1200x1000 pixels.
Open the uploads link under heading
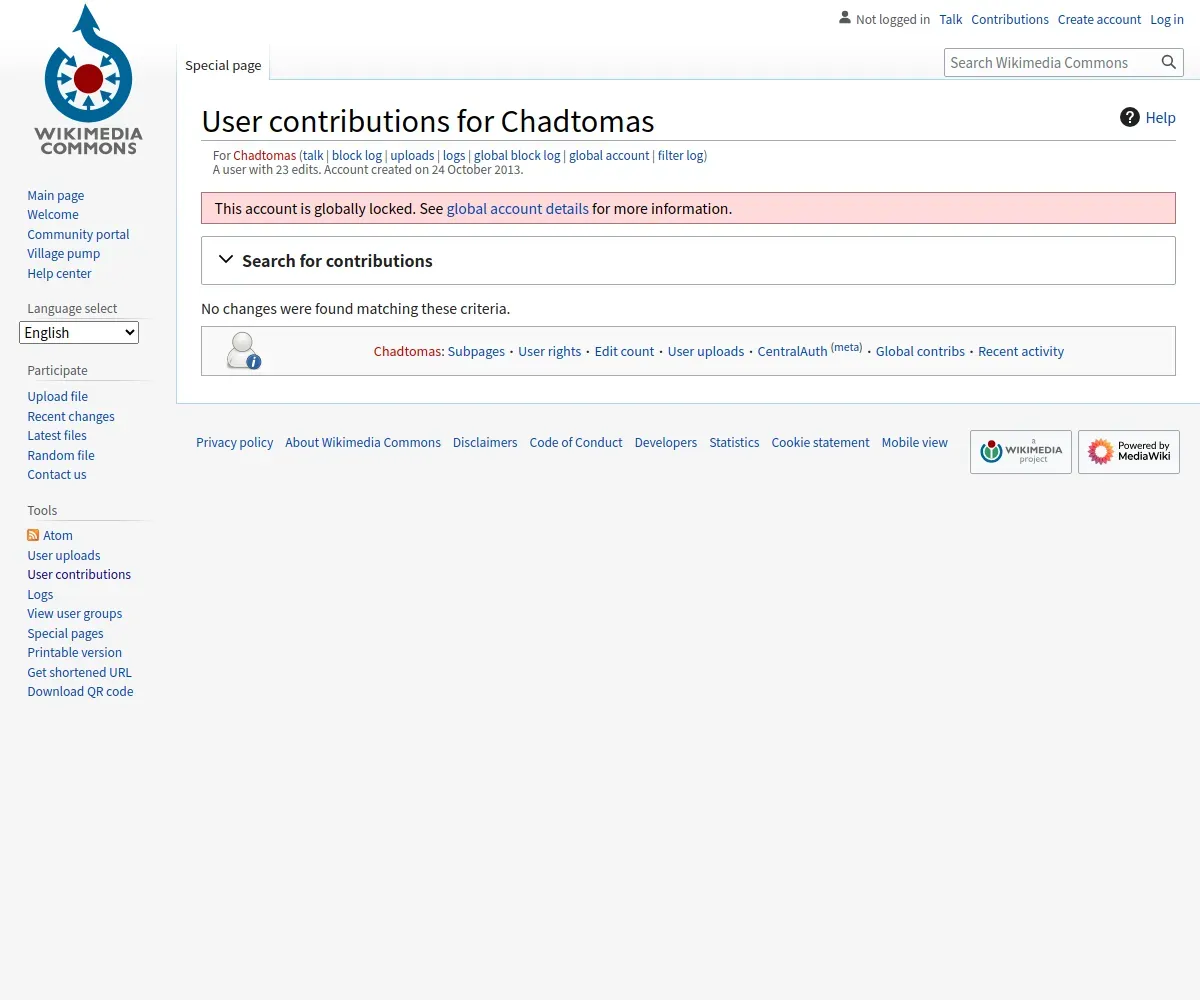[x=412, y=155]
